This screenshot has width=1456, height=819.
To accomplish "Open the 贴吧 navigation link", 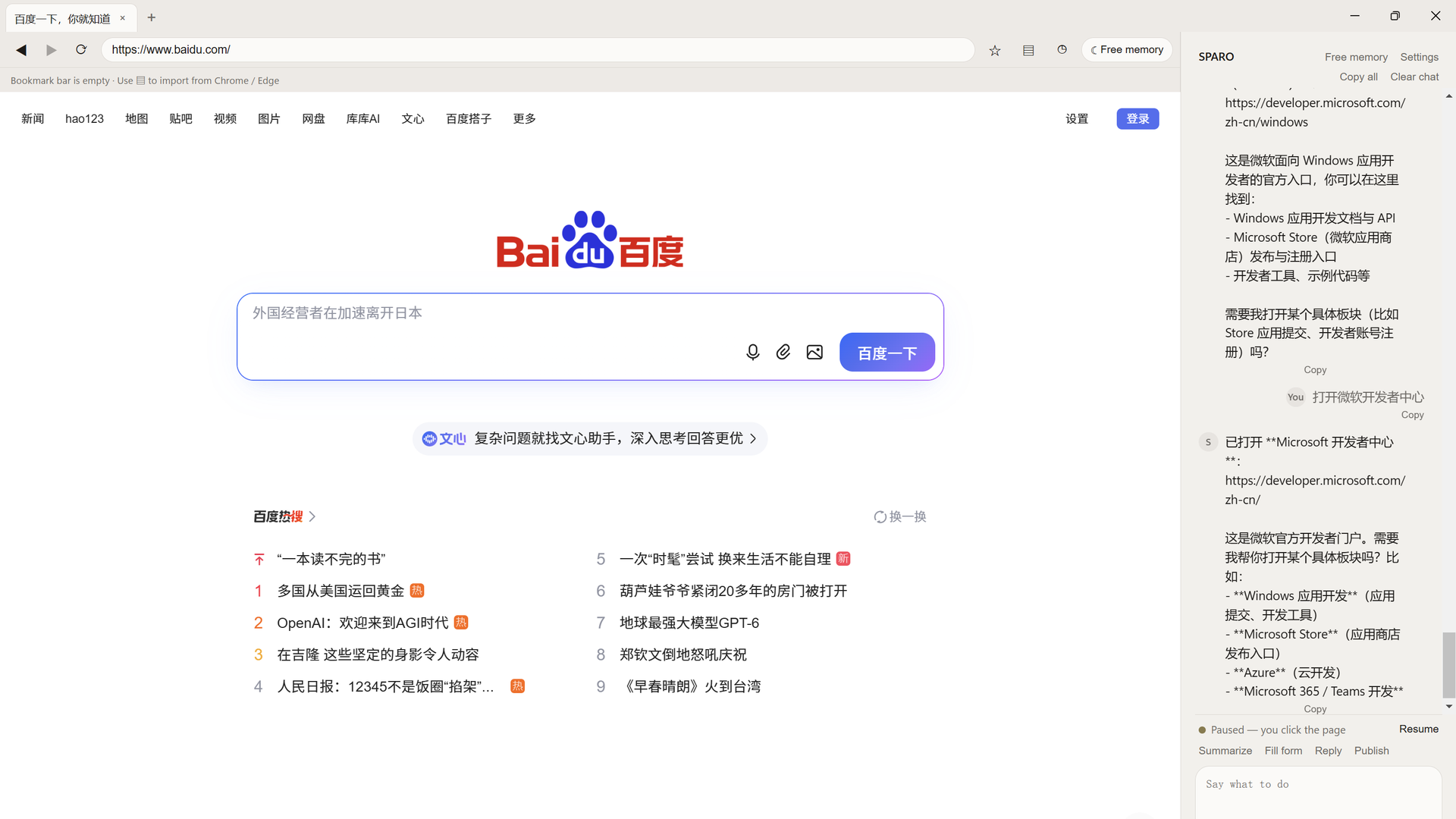I will coord(180,119).
